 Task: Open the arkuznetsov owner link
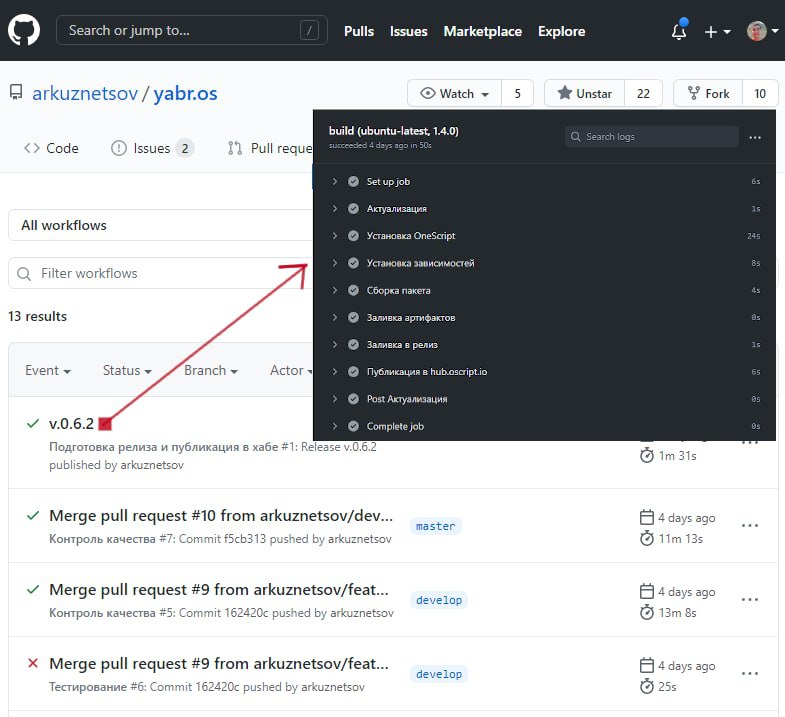click(85, 93)
